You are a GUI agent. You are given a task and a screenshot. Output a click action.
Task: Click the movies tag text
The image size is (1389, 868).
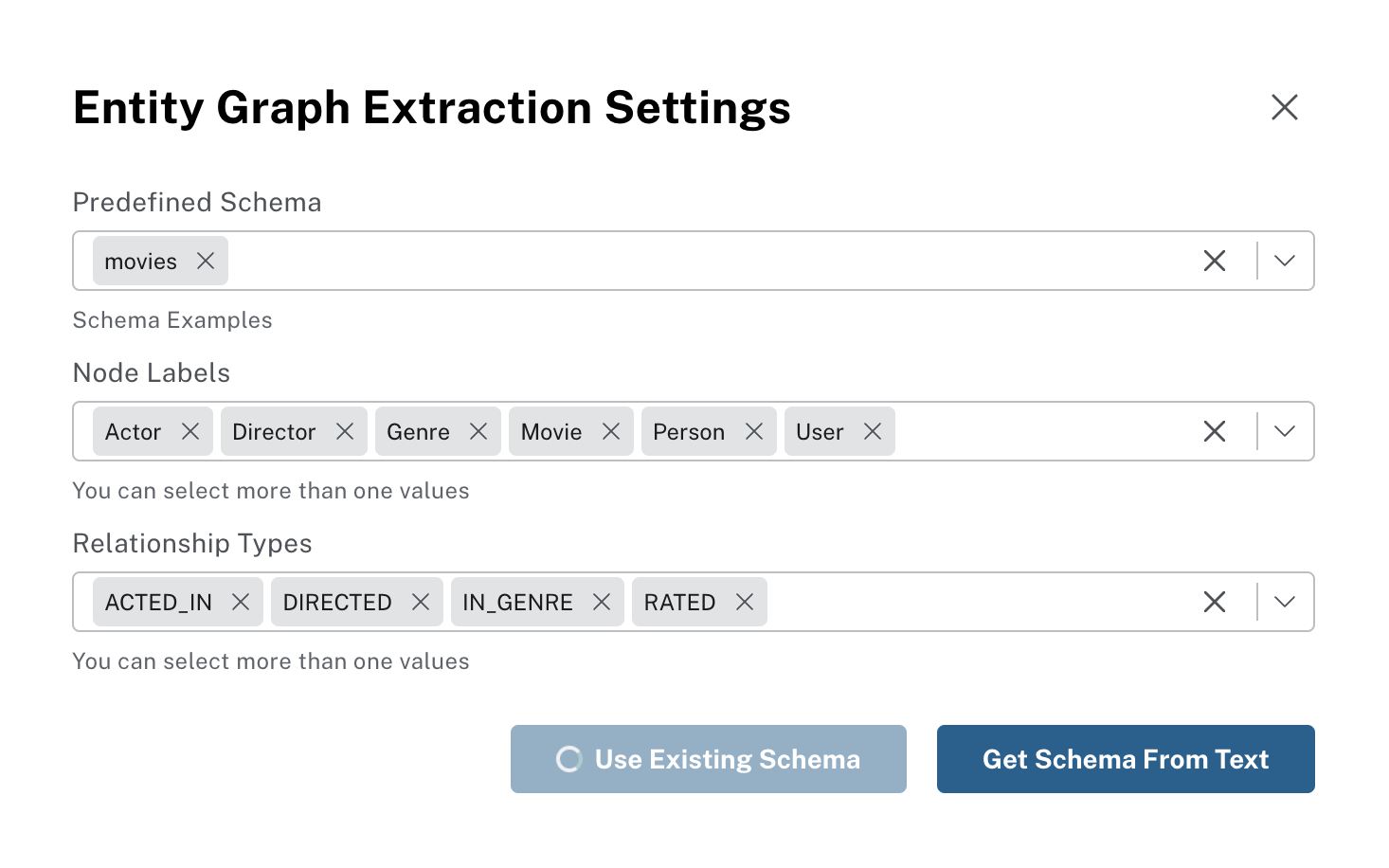point(141,262)
